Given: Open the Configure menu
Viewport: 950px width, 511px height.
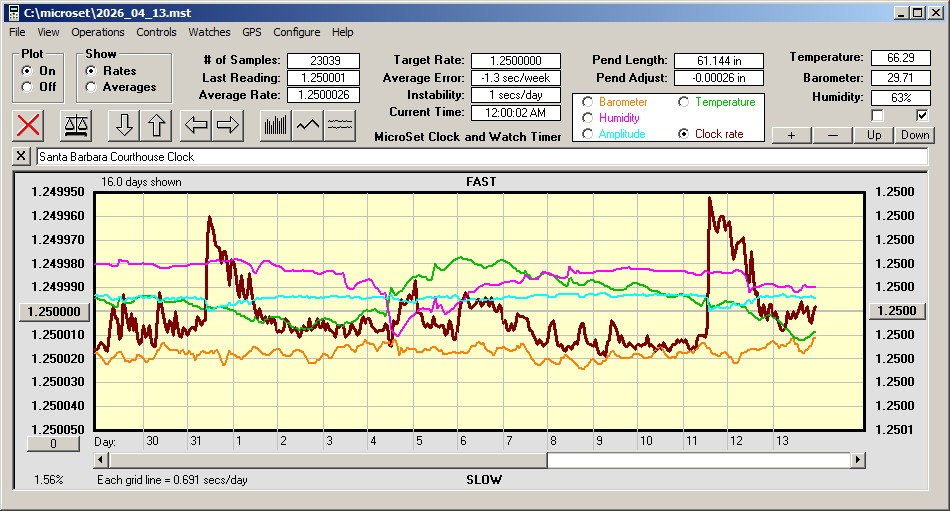Looking at the screenshot, I should 297,32.
